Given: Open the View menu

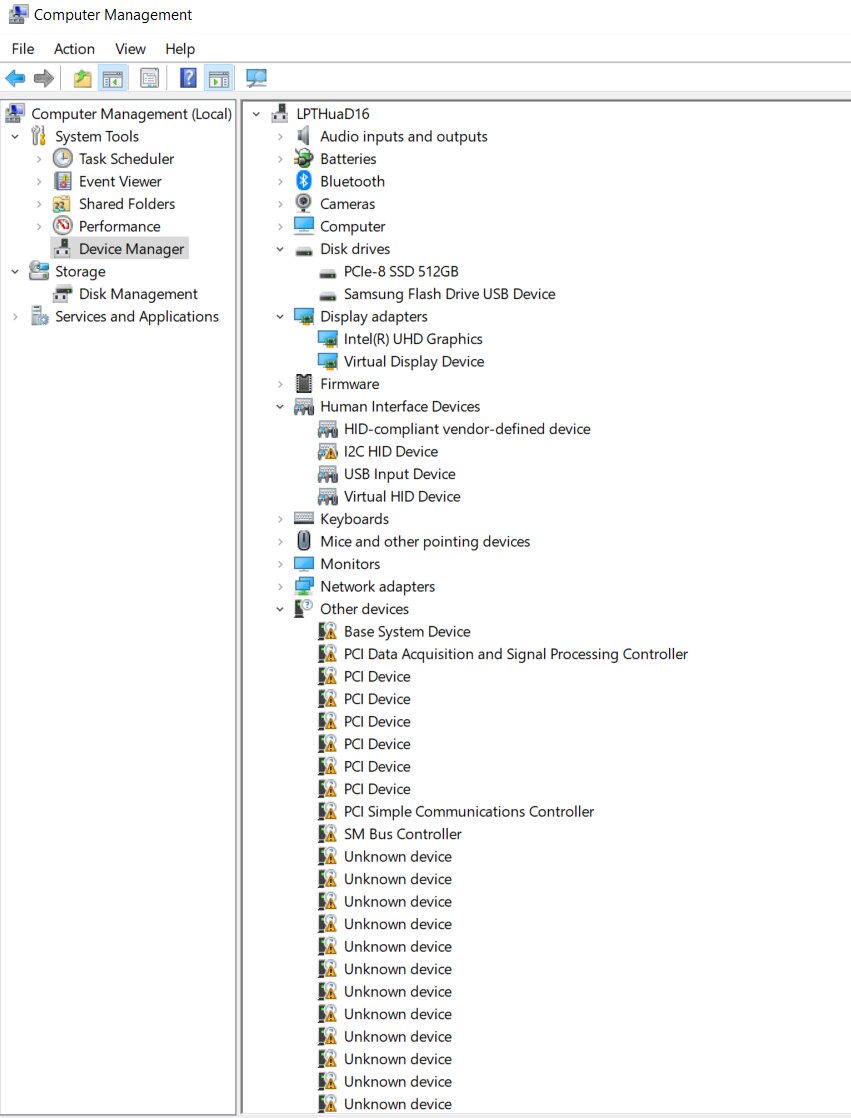Looking at the screenshot, I should (x=130, y=48).
